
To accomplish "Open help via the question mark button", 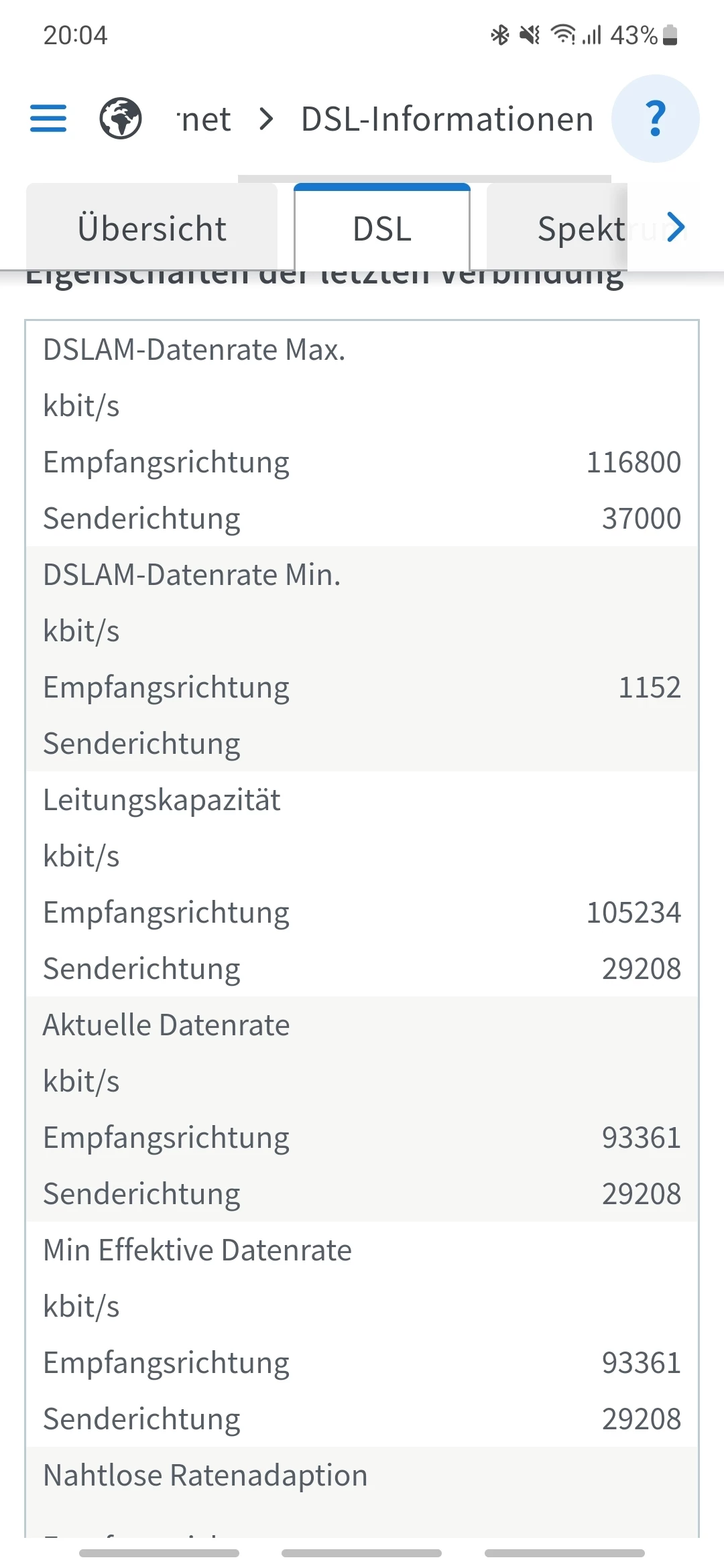I will coord(655,119).
